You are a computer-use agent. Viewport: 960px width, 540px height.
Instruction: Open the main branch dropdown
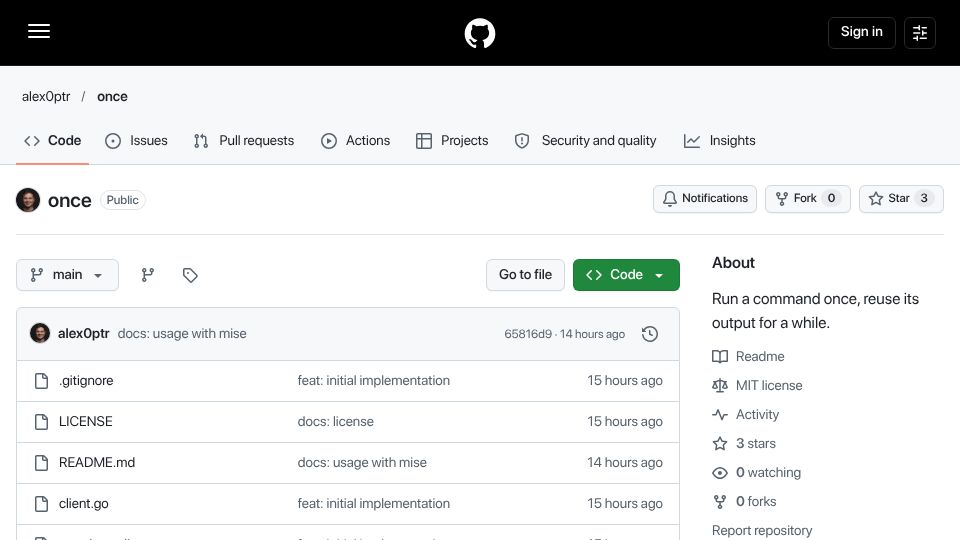coord(67,275)
